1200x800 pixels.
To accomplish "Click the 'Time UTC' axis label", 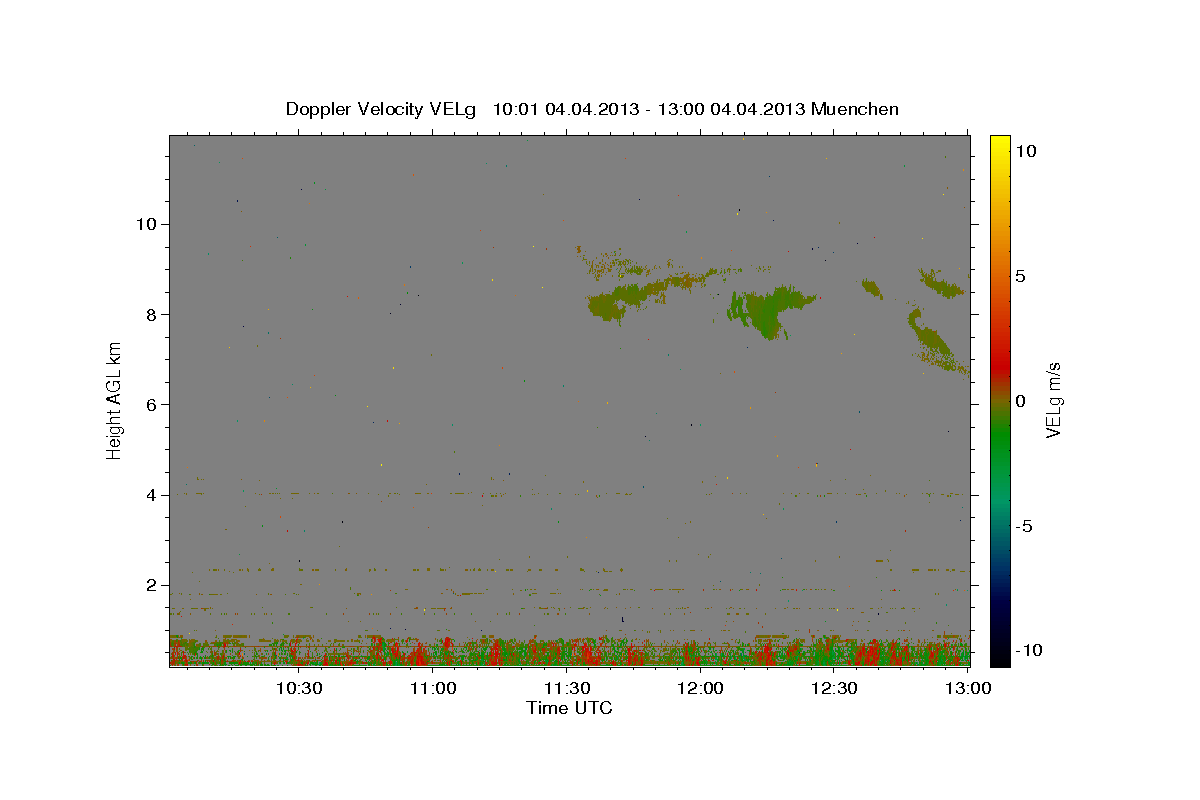I will point(569,708).
